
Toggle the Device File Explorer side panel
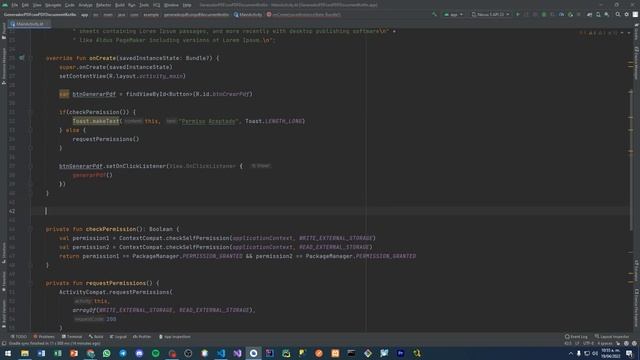pyautogui.click(x=636, y=308)
